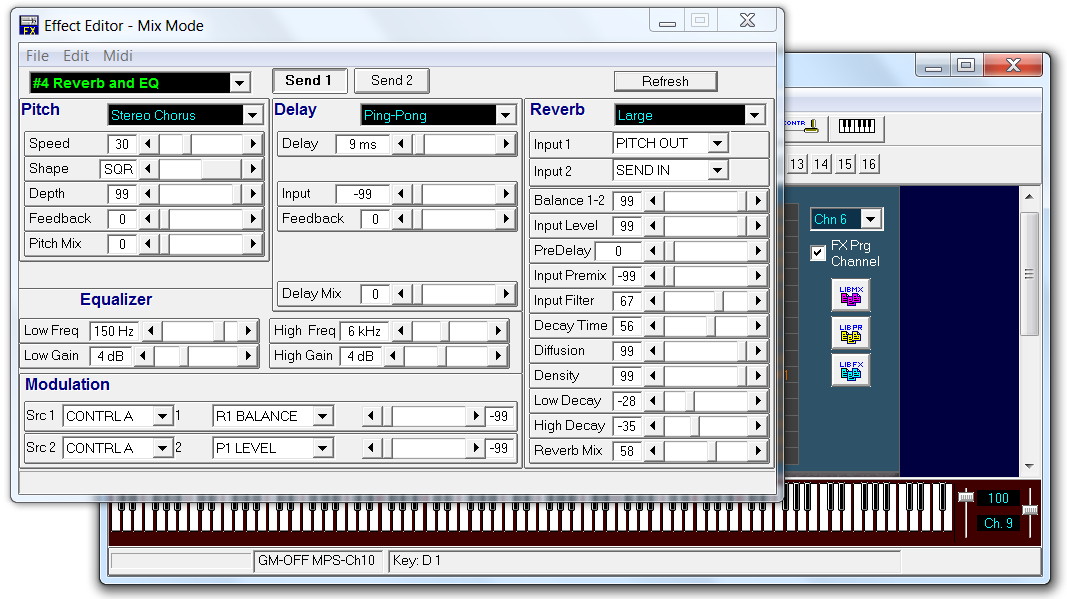The image size is (1067, 599).
Task: Open the Midi menu
Action: [x=118, y=56]
